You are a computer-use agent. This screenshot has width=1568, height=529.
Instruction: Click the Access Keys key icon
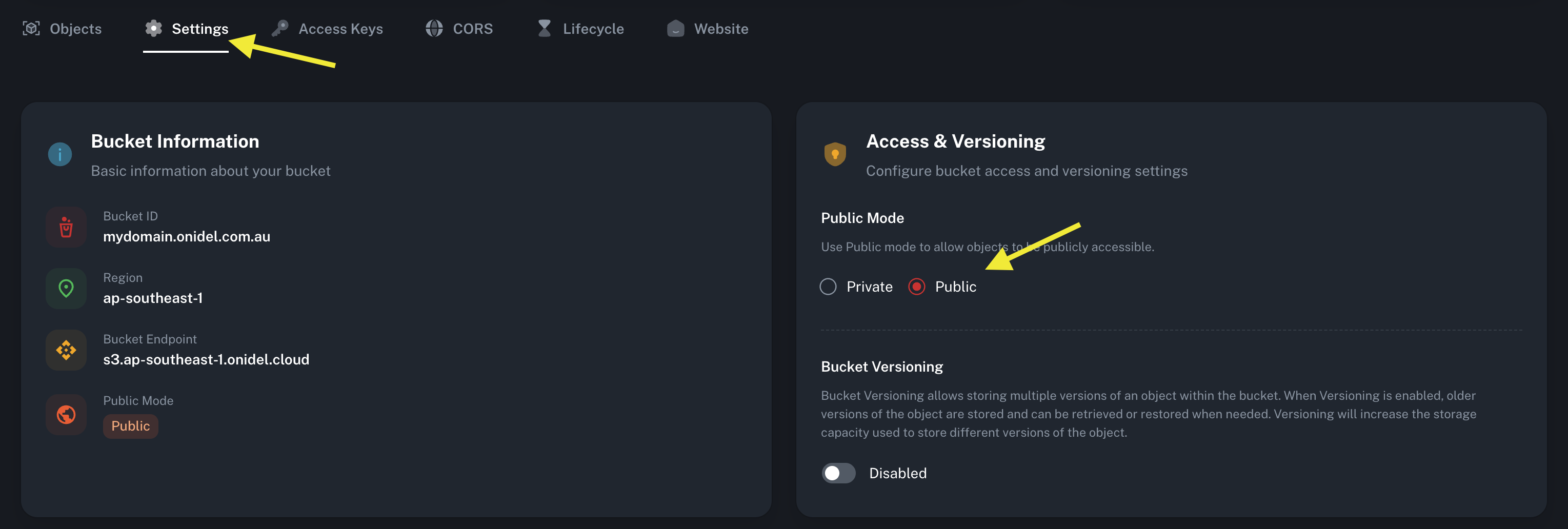[x=280, y=28]
